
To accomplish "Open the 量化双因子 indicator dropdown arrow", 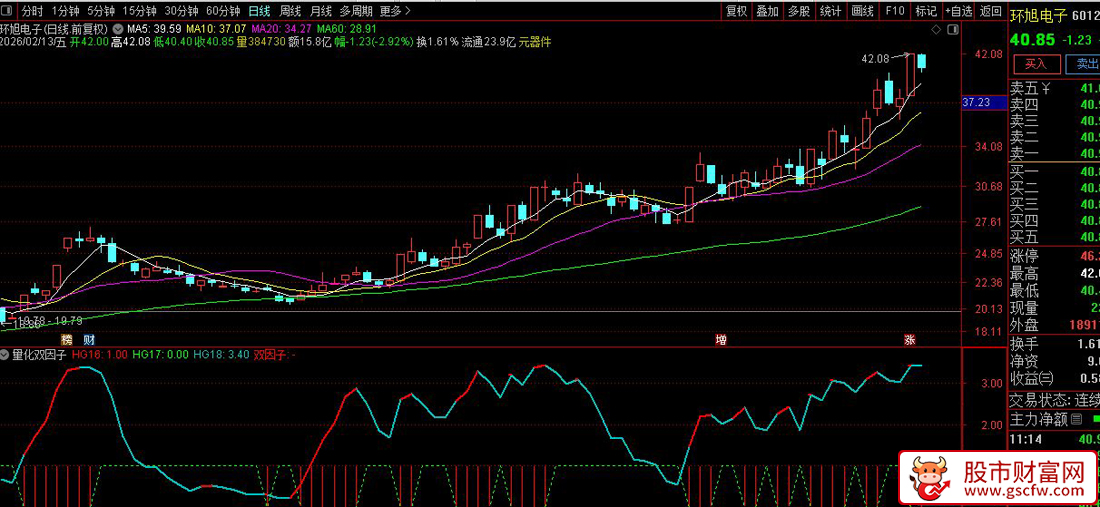I will coord(6,354).
